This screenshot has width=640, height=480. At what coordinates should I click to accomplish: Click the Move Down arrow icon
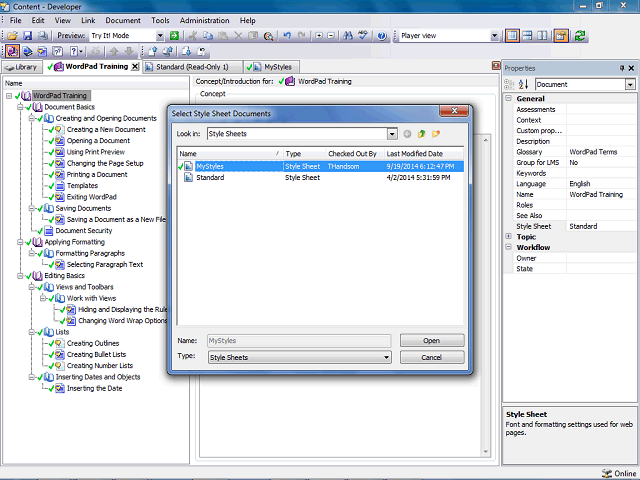click(x=129, y=51)
